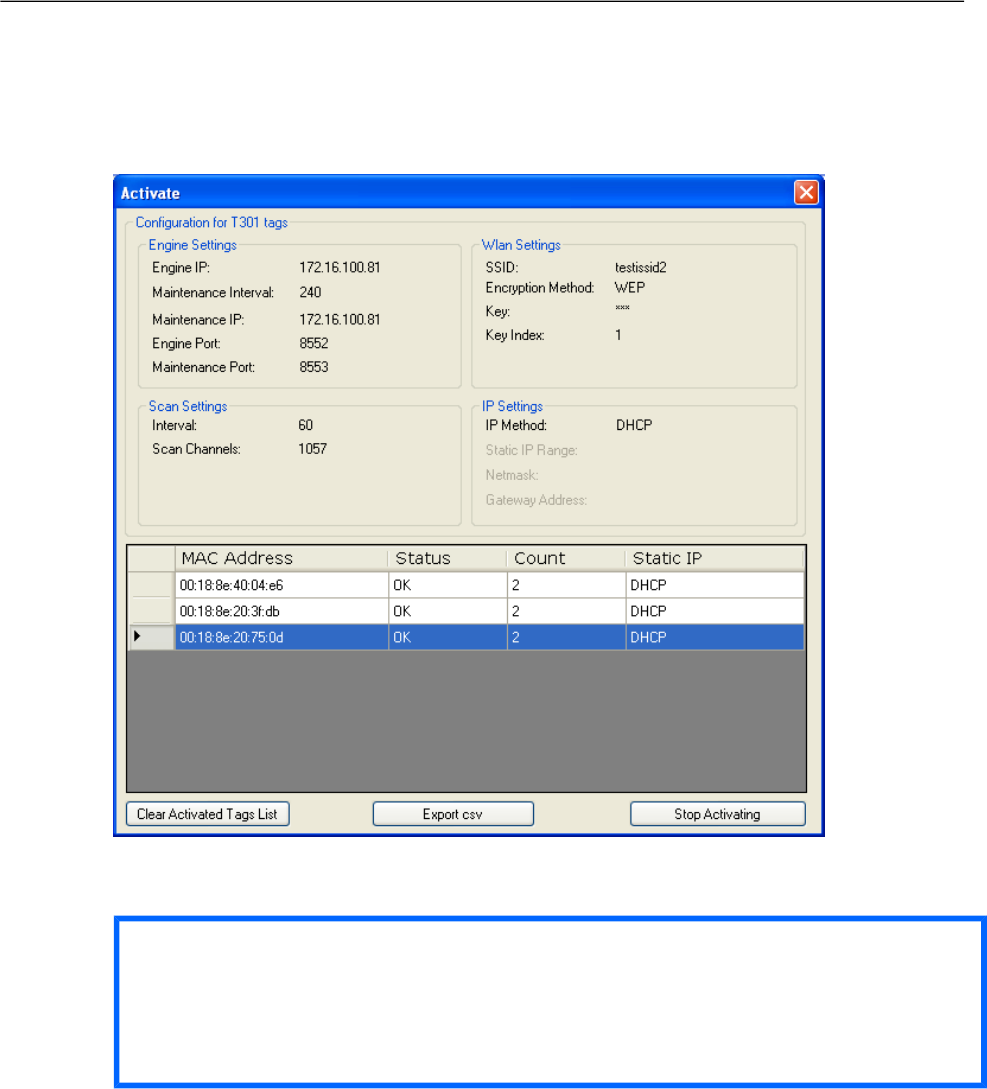
Task: Click DHCP cell in 00:18:8e:20:75:0d row
Action: click(715, 638)
